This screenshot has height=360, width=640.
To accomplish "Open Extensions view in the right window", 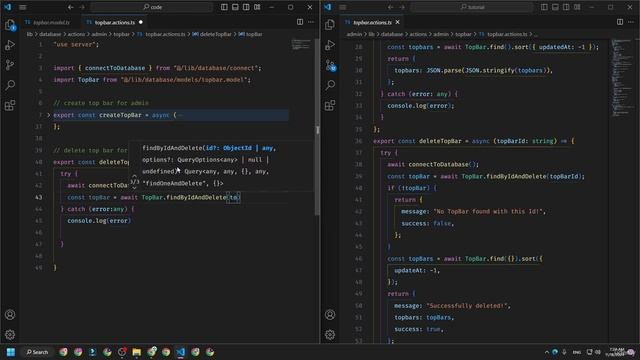I will pyautogui.click(x=330, y=105).
